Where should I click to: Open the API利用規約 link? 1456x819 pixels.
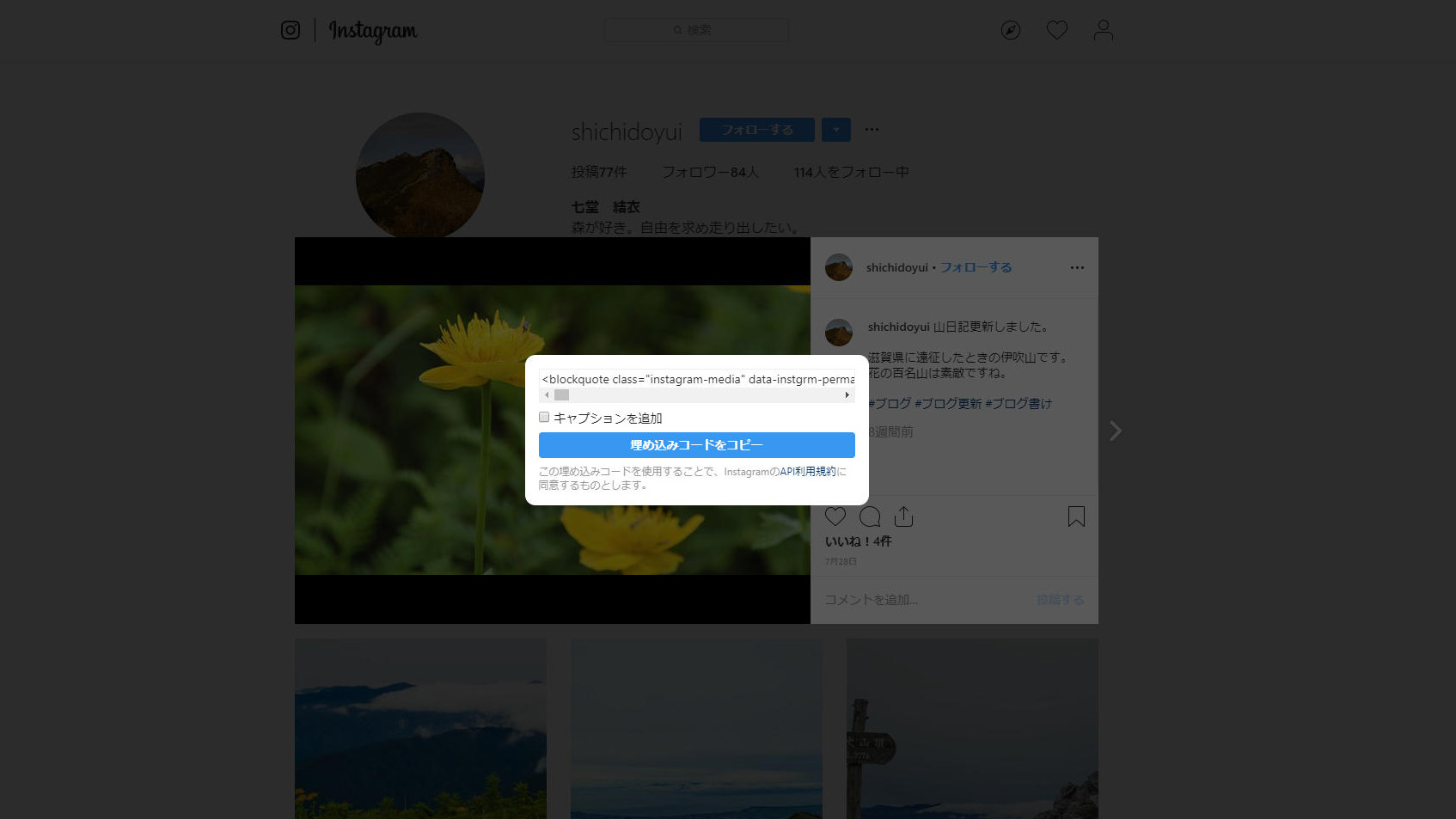[x=808, y=472]
